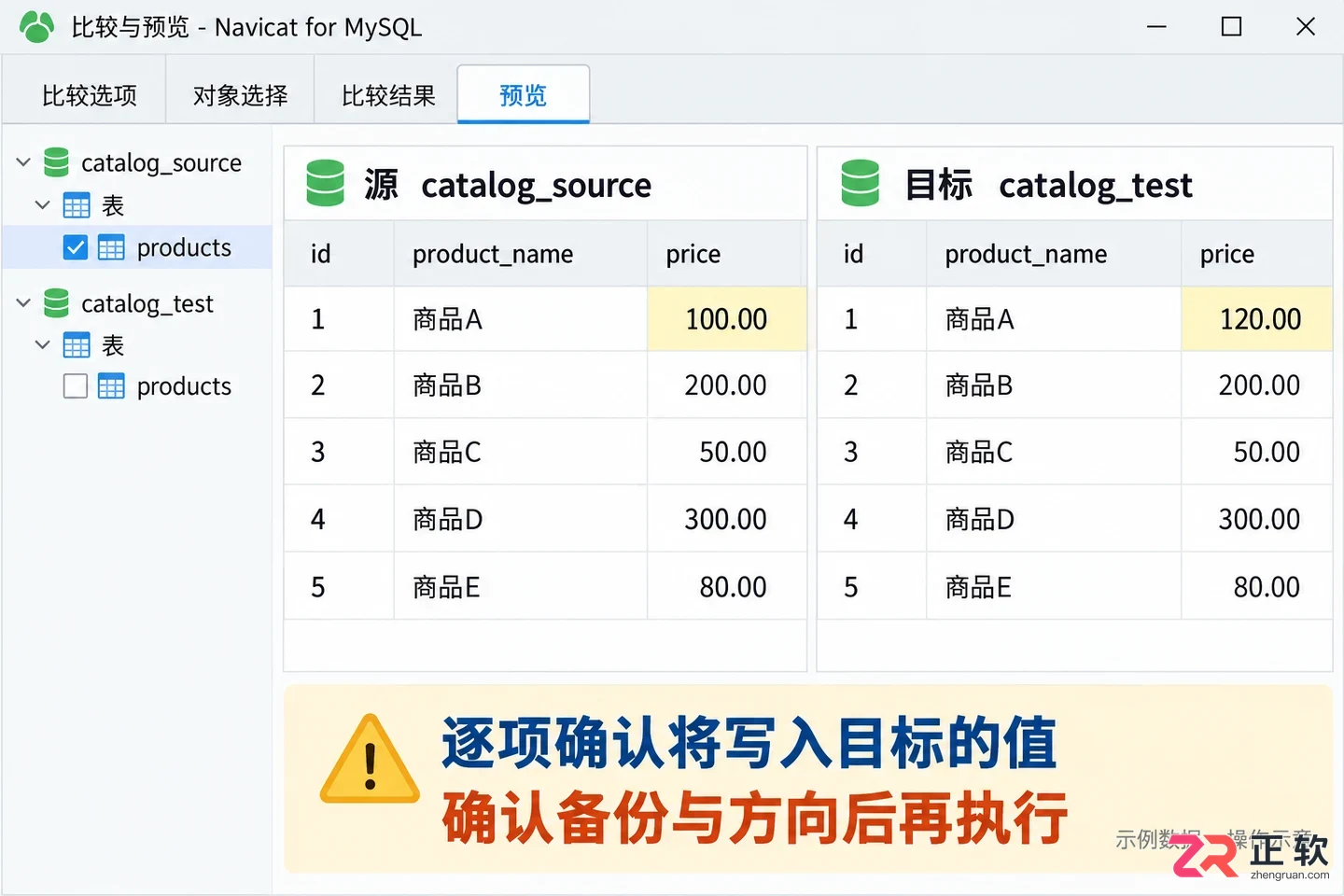
Task: Click target product_name column header
Action: [x=1053, y=254]
